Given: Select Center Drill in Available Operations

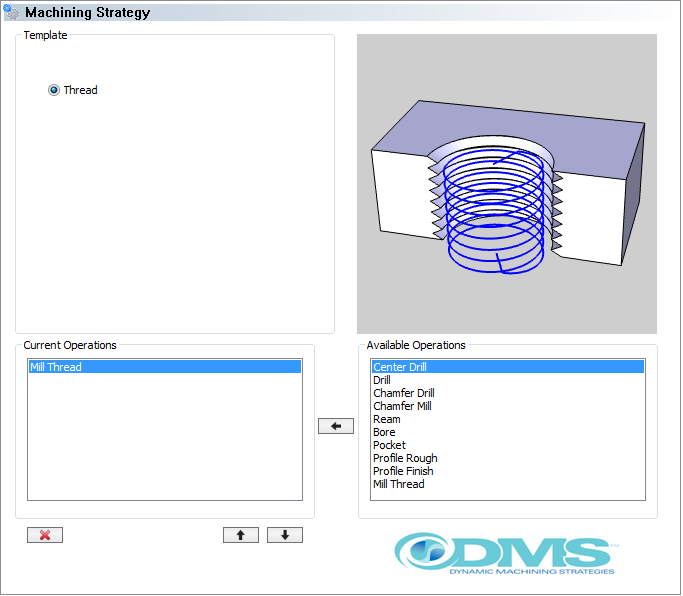Looking at the screenshot, I should click(x=507, y=367).
